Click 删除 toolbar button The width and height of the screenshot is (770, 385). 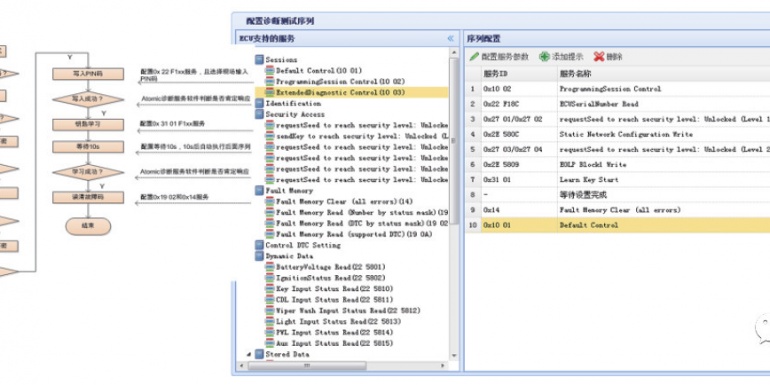[608, 56]
